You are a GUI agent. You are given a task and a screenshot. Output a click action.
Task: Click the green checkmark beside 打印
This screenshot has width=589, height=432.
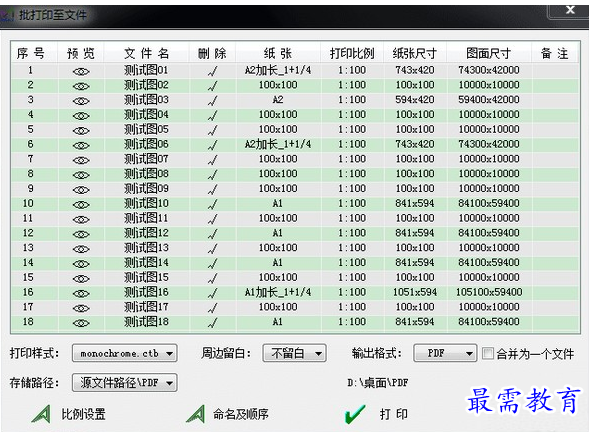coord(355,415)
